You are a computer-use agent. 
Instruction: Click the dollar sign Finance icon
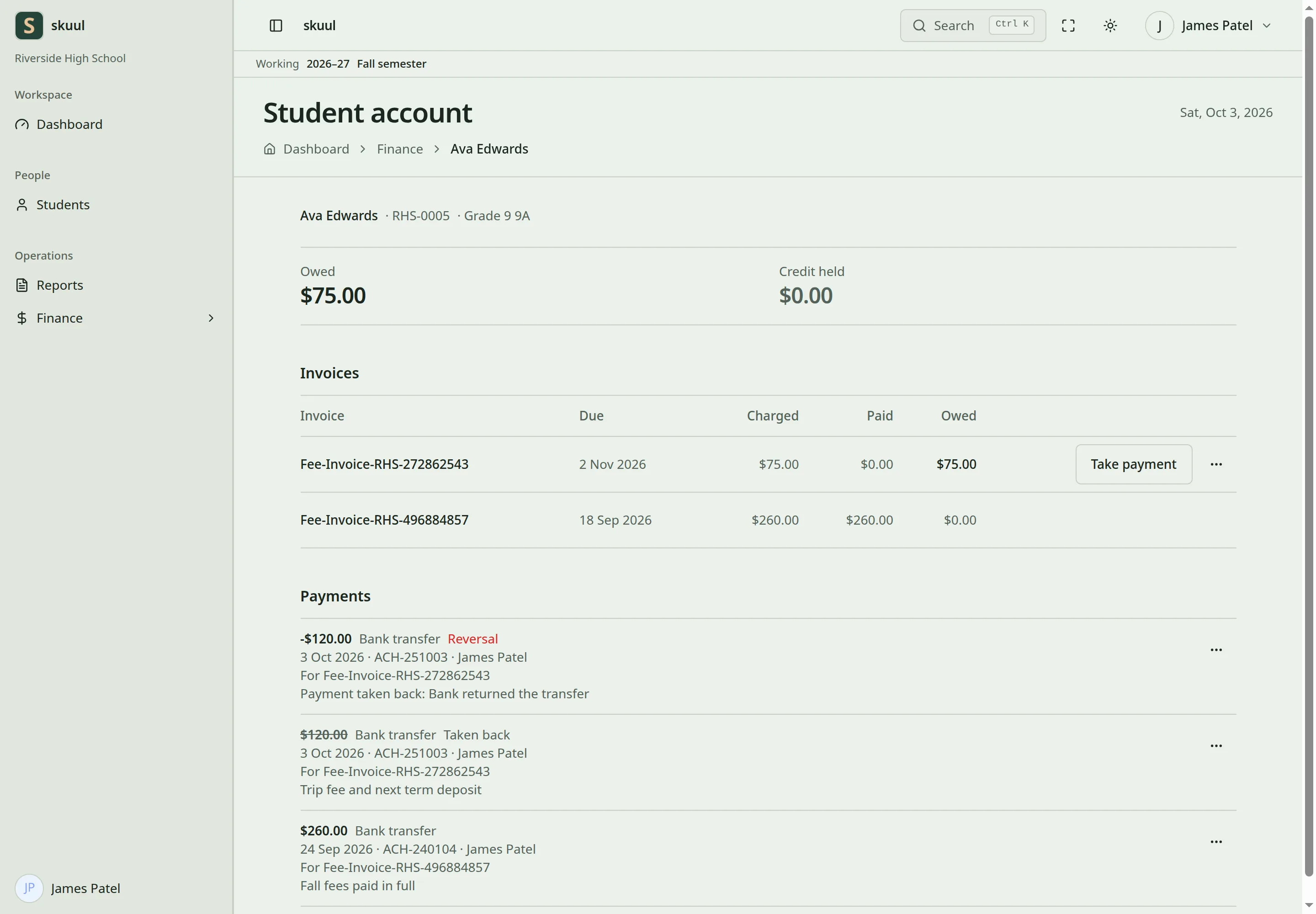22,318
